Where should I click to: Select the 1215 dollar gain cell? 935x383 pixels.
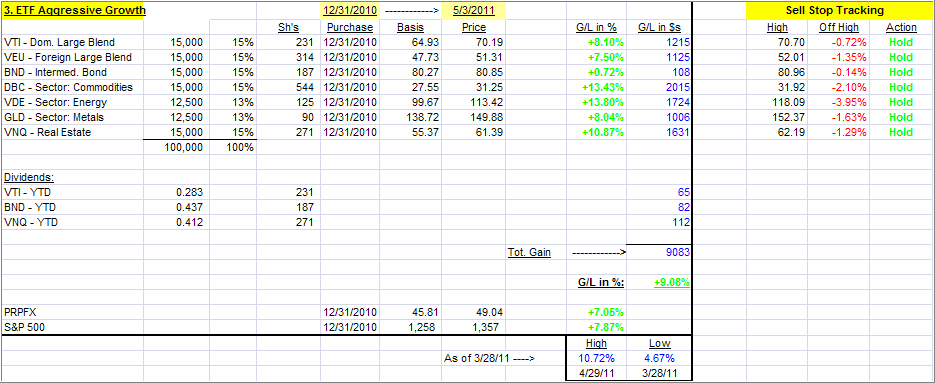pyautogui.click(x=659, y=42)
